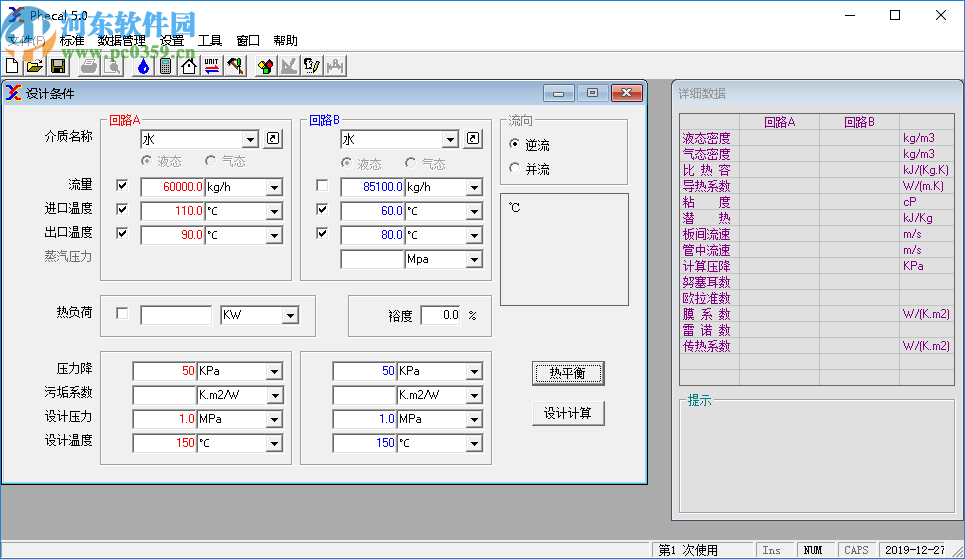Click the person with pencil icon
The height and width of the screenshot is (559, 965).
(x=311, y=66)
